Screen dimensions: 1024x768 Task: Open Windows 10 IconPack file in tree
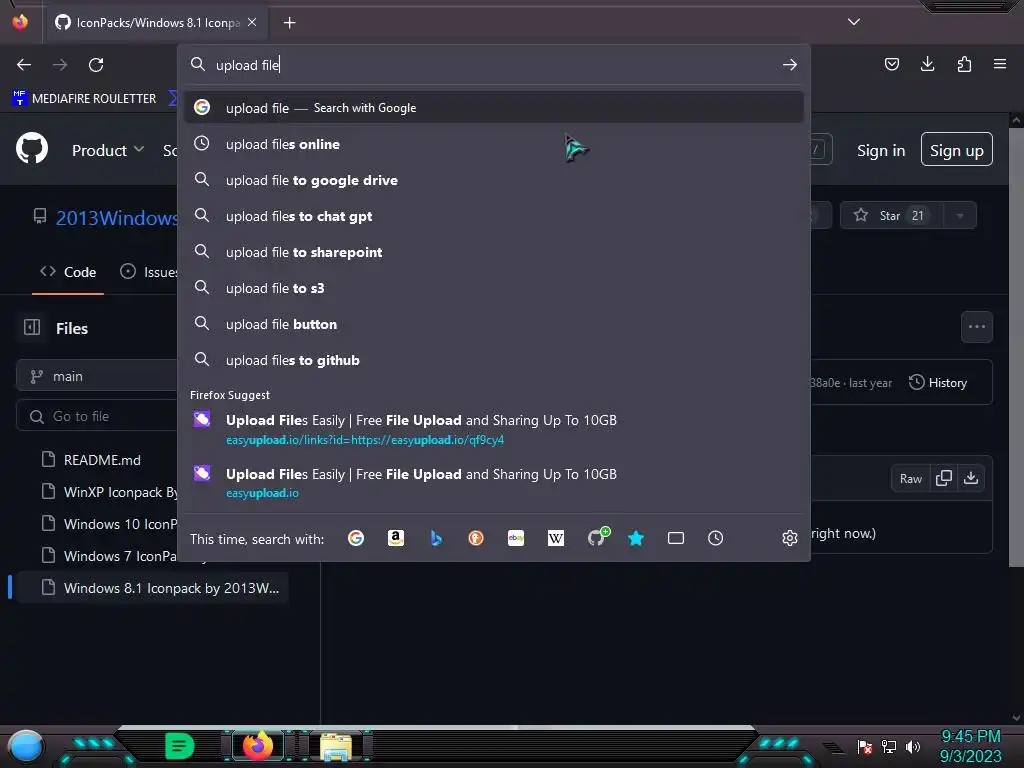(108, 524)
